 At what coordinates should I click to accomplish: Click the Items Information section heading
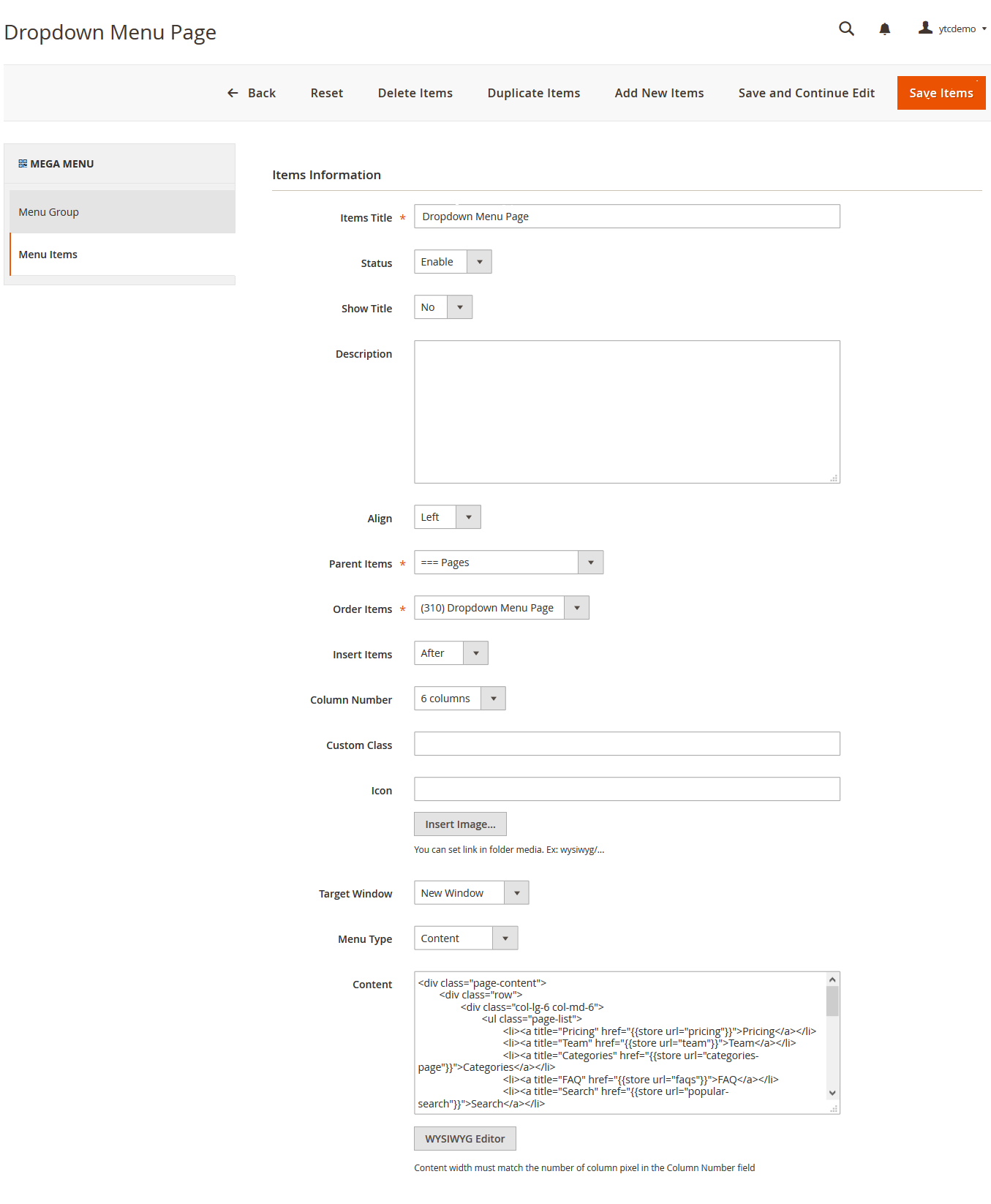[327, 175]
